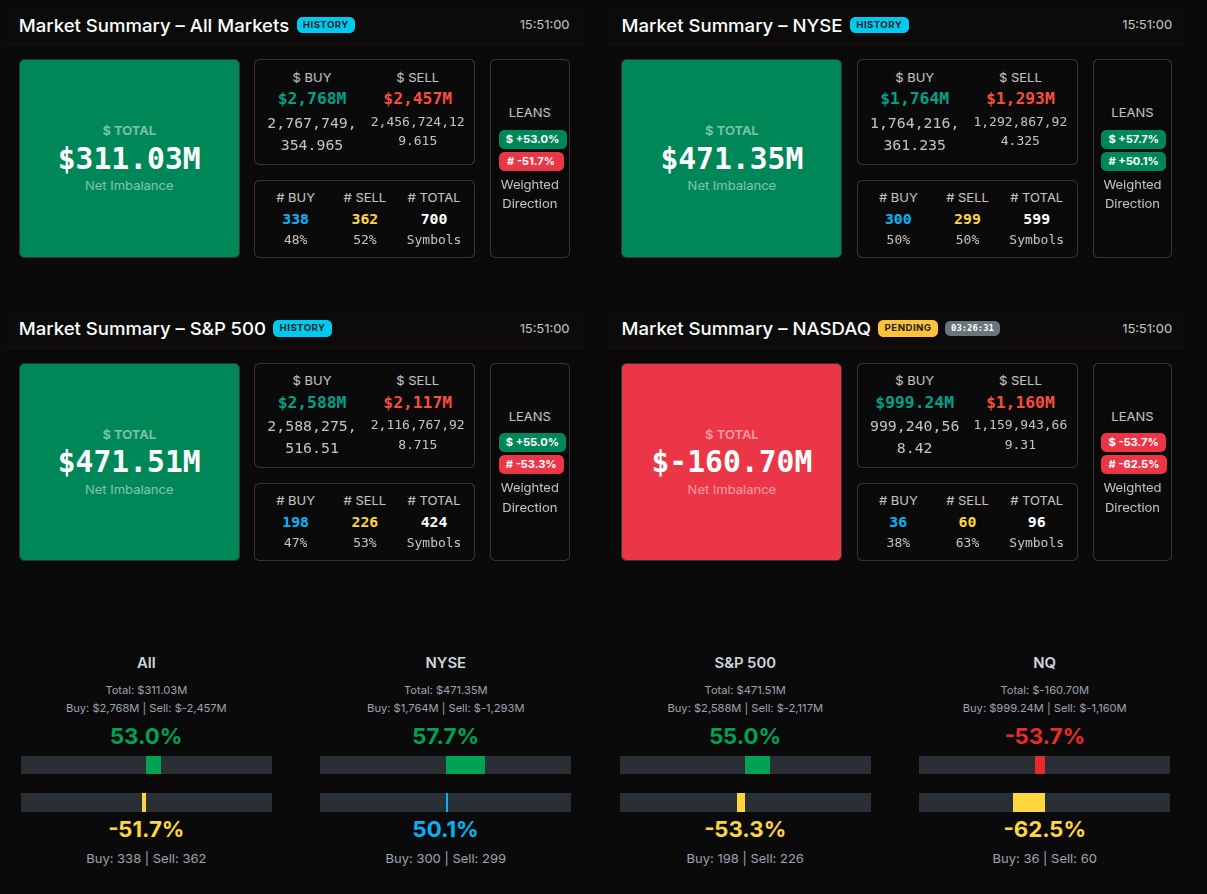Click the HISTORY badge beside NYSE summary
The width and height of the screenshot is (1207, 894).
pyautogui.click(x=879, y=25)
